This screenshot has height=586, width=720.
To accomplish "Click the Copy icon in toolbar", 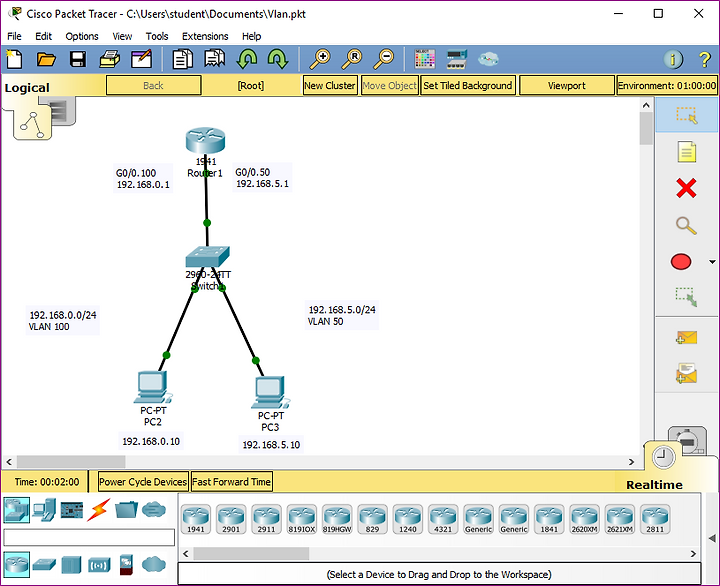I will 182,59.
